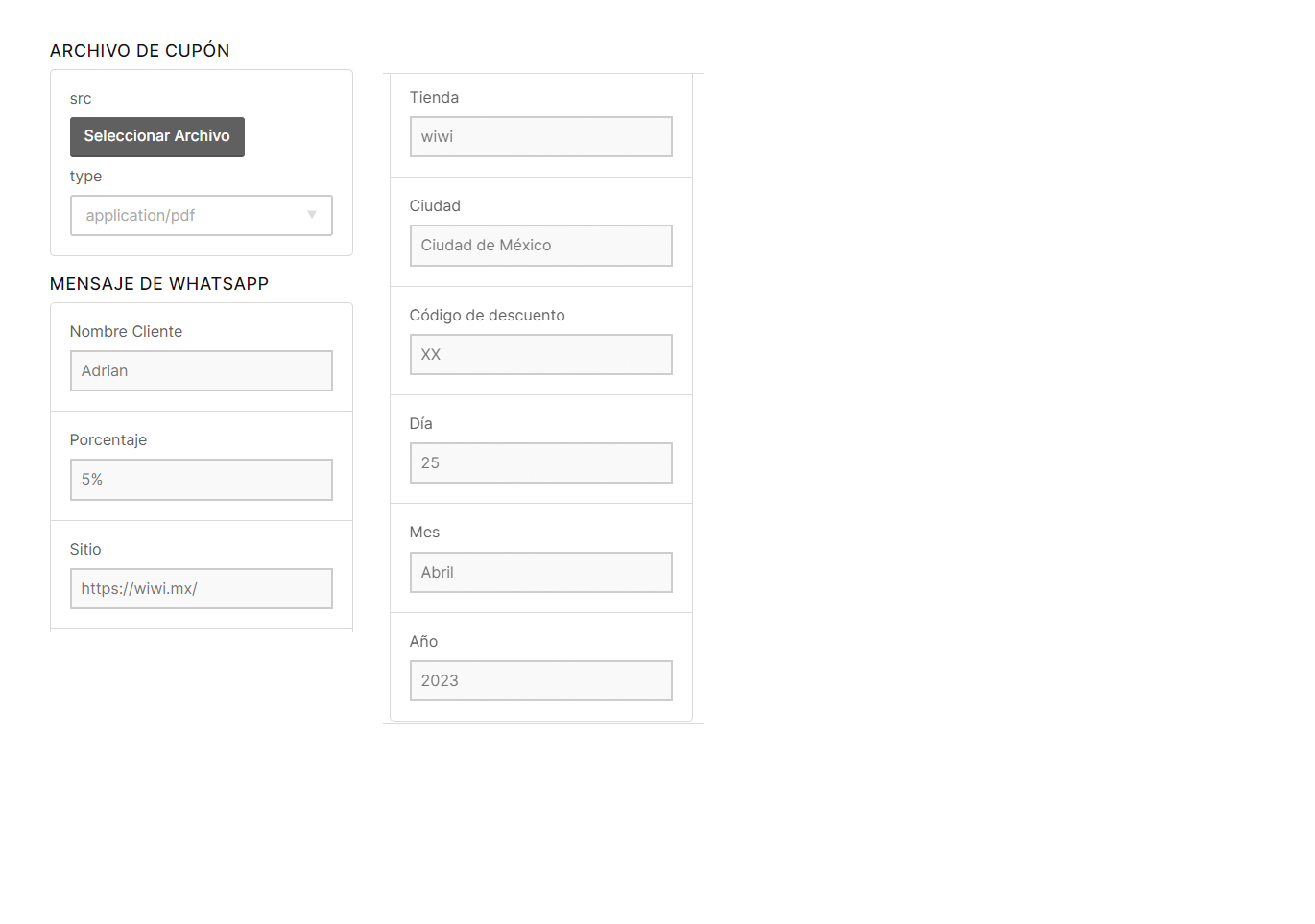This screenshot has height=924, width=1315.
Task: Focus the Código de descuento field
Action: [541, 355]
